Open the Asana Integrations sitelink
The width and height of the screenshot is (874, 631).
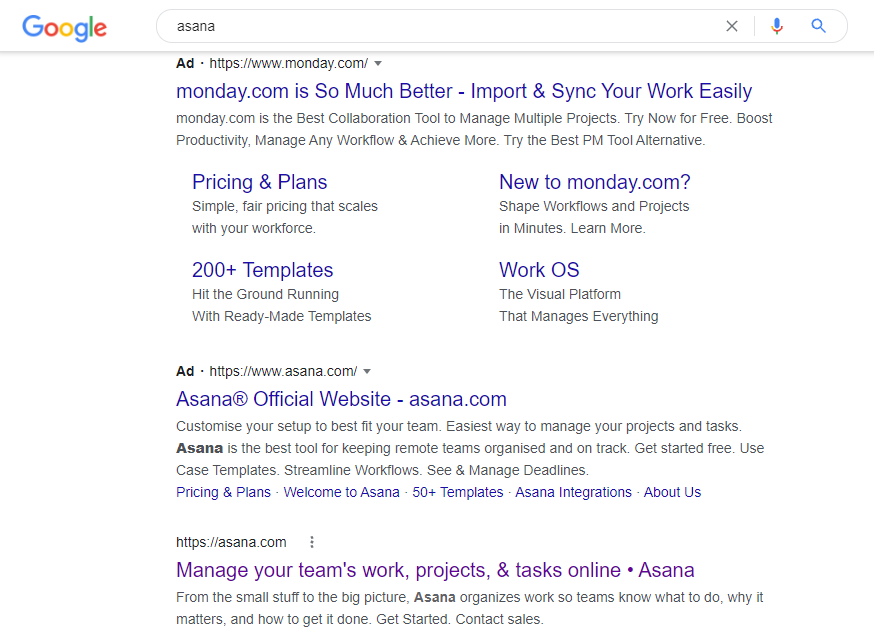coord(574,492)
